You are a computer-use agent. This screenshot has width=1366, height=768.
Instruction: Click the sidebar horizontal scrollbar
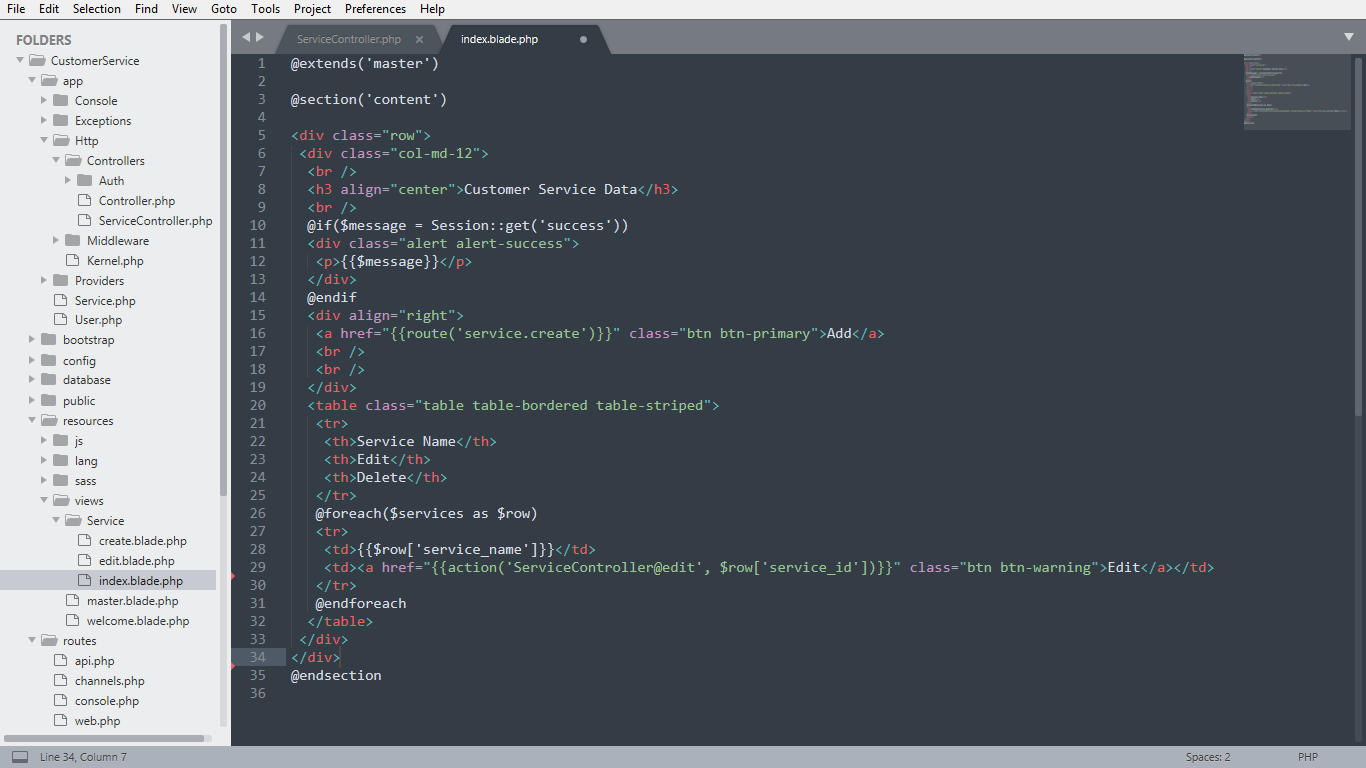(105, 739)
